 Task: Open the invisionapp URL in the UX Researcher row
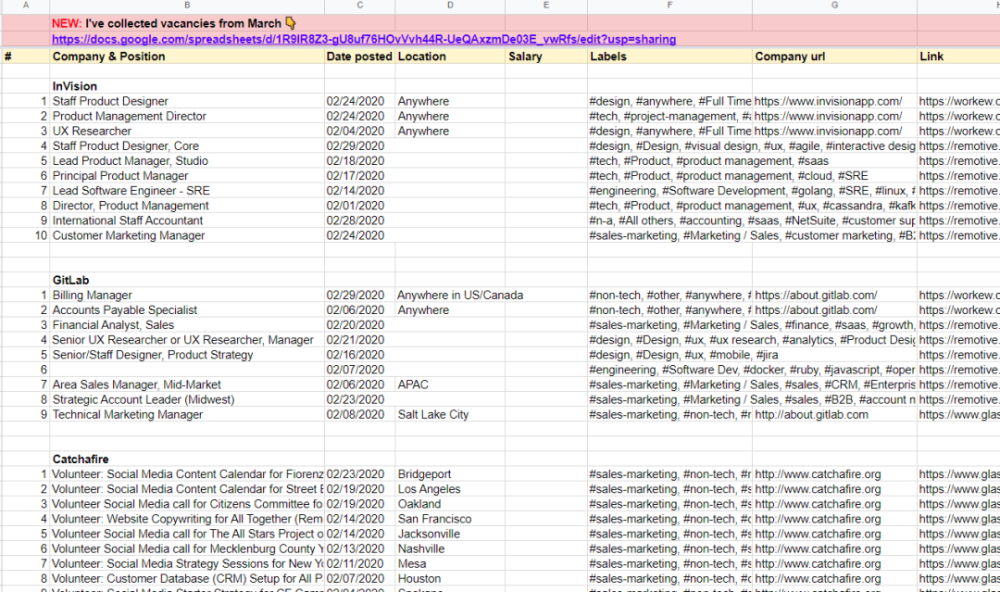click(x=828, y=131)
